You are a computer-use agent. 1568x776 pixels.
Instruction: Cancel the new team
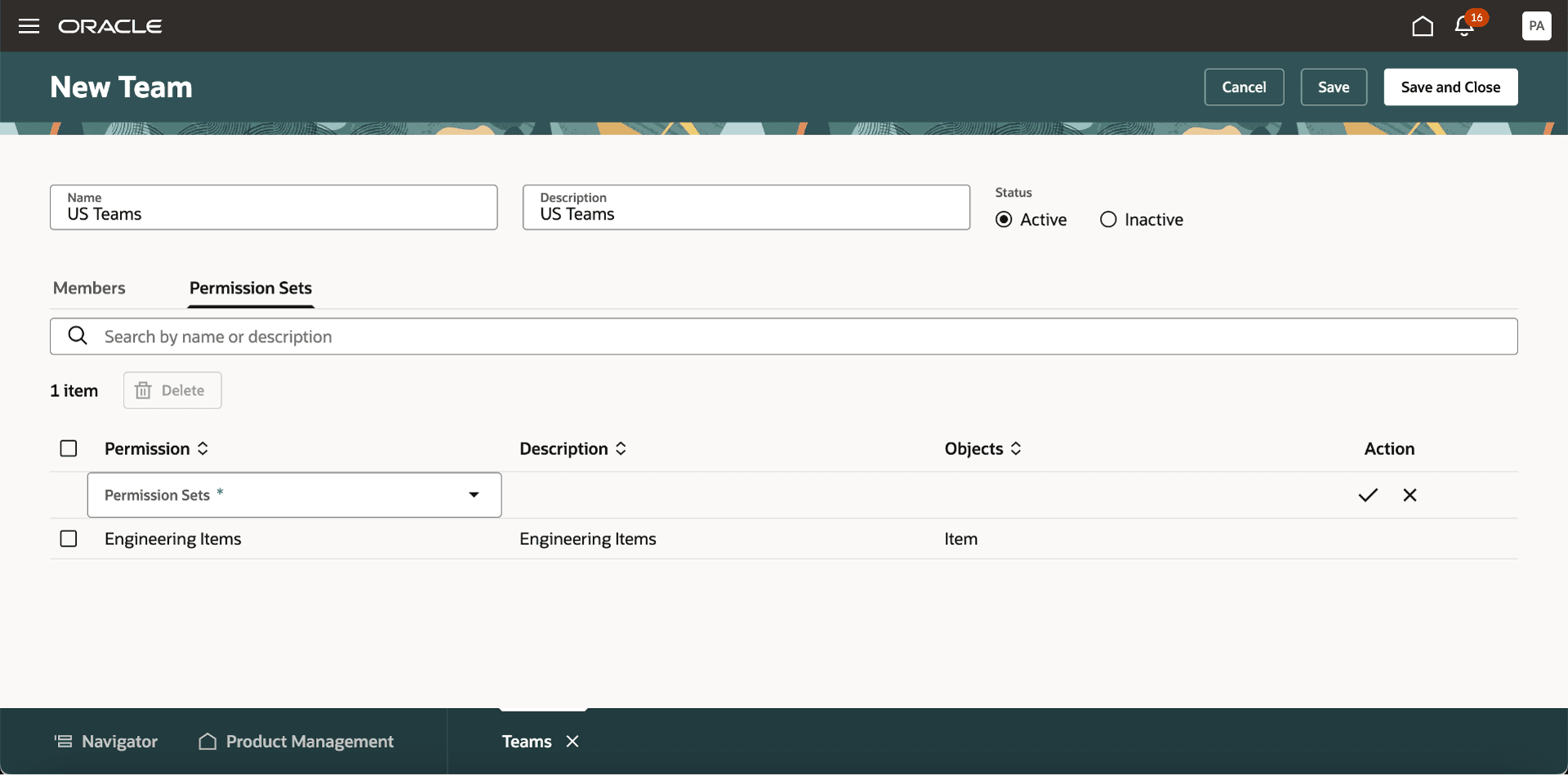click(x=1244, y=87)
